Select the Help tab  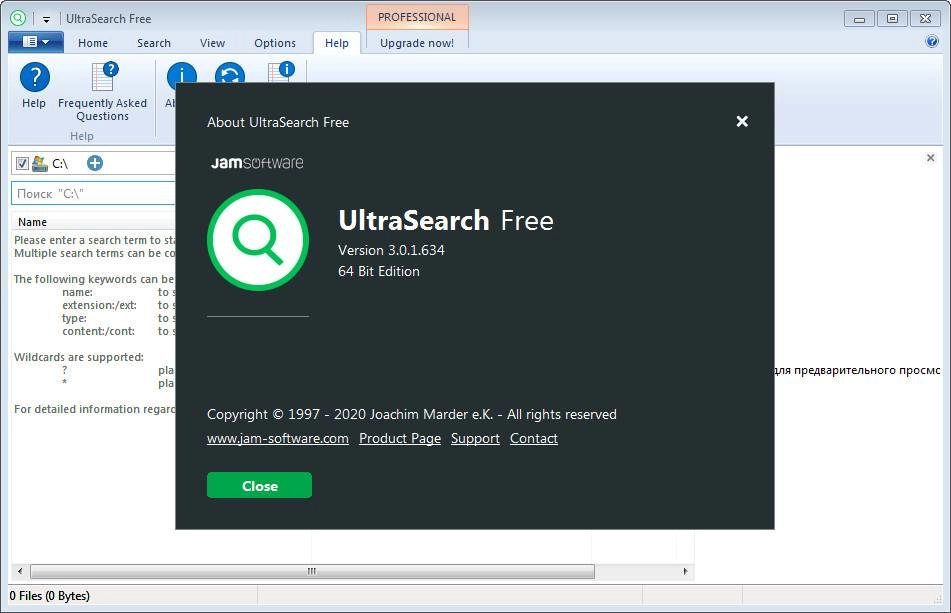click(337, 43)
